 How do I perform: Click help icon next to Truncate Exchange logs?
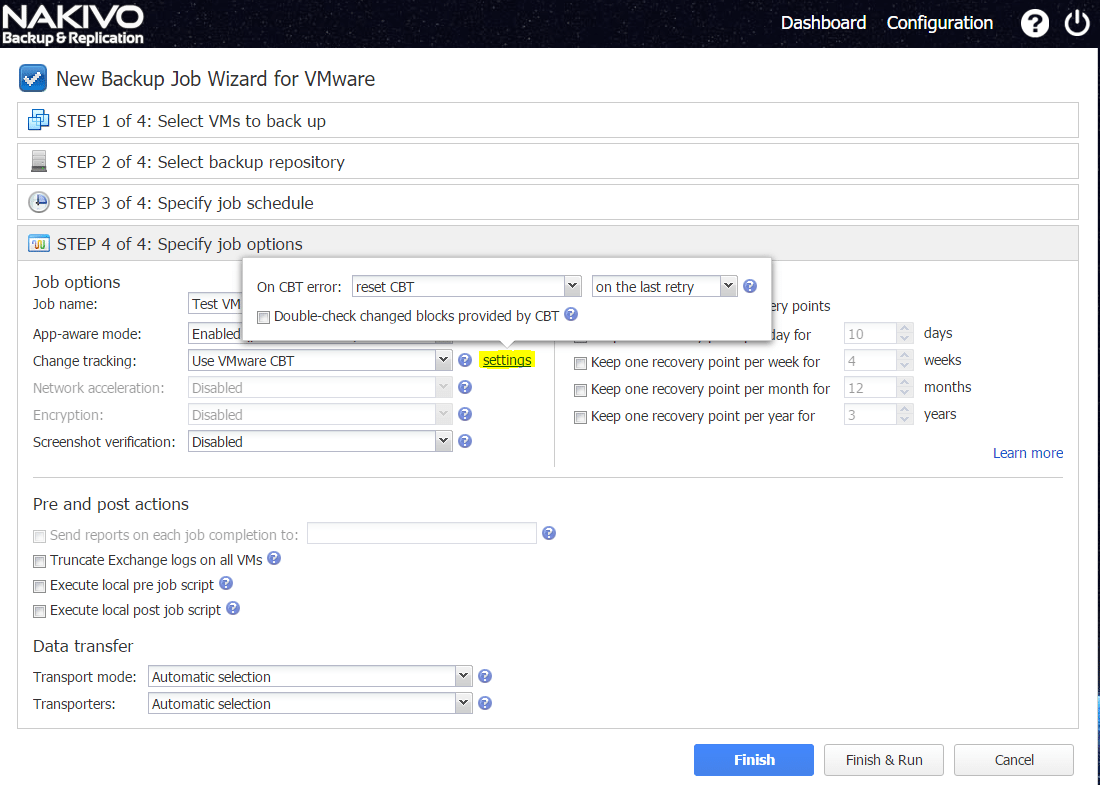pyautogui.click(x=274, y=558)
